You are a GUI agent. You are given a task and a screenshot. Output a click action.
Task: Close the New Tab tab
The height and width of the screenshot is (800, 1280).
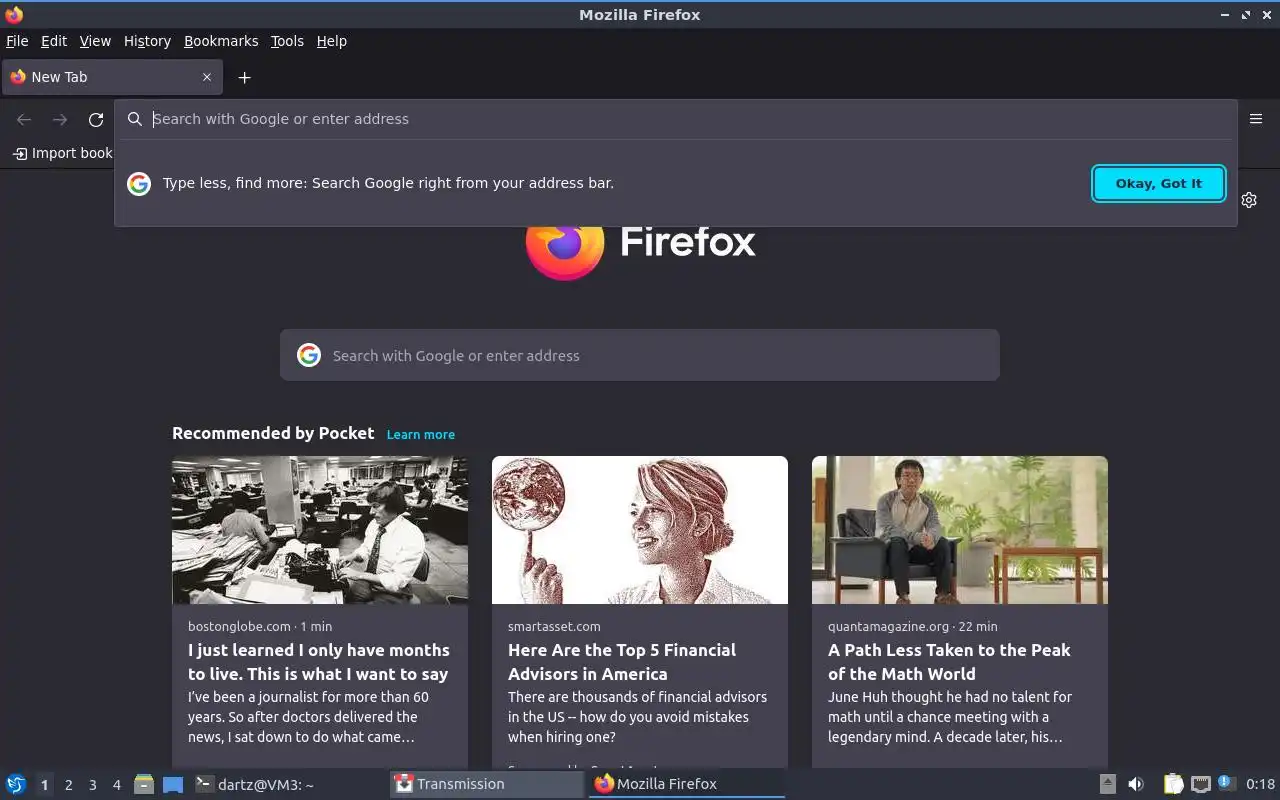pos(207,77)
